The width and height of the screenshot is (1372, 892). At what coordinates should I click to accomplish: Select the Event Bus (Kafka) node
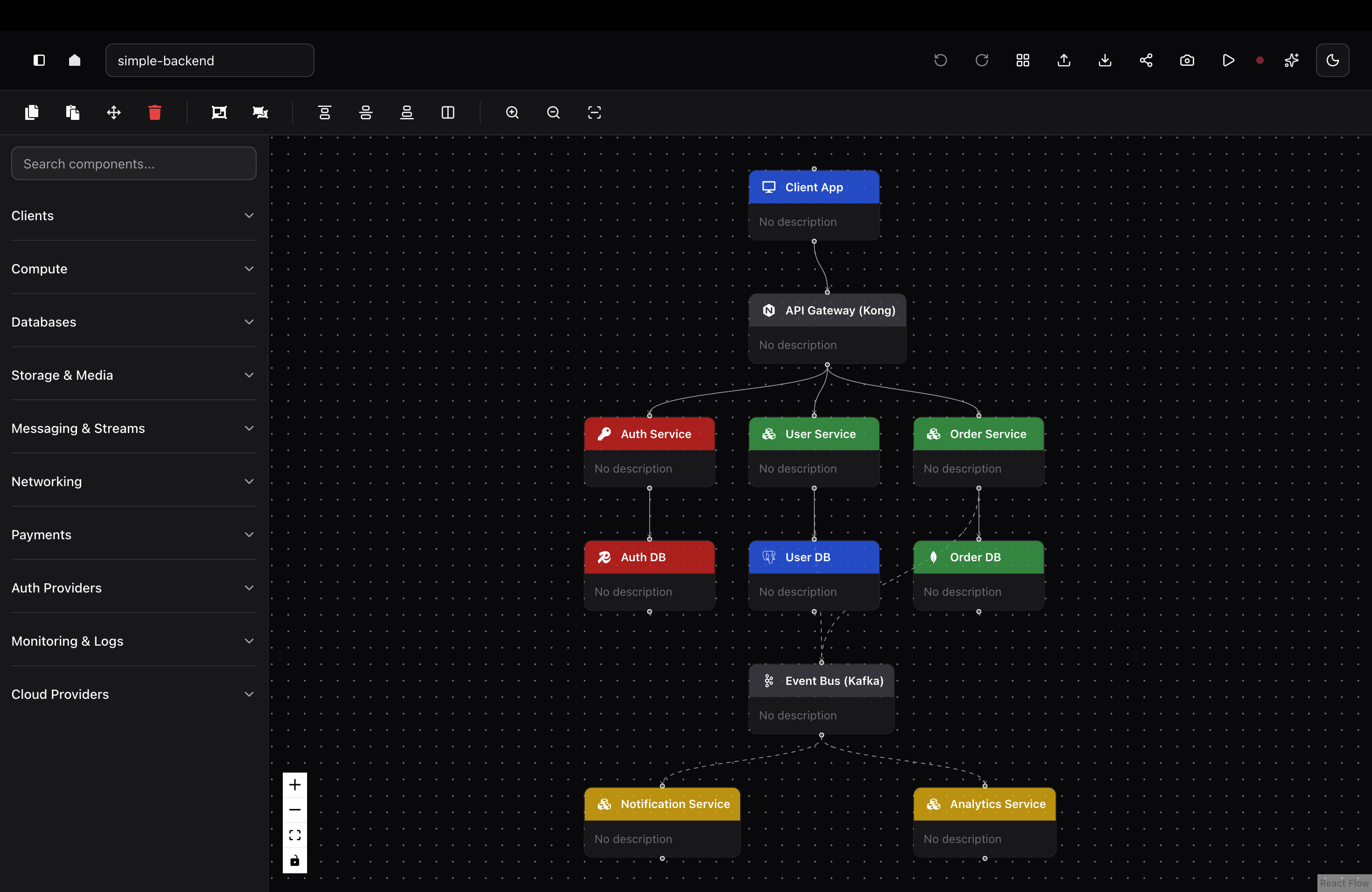pos(821,681)
